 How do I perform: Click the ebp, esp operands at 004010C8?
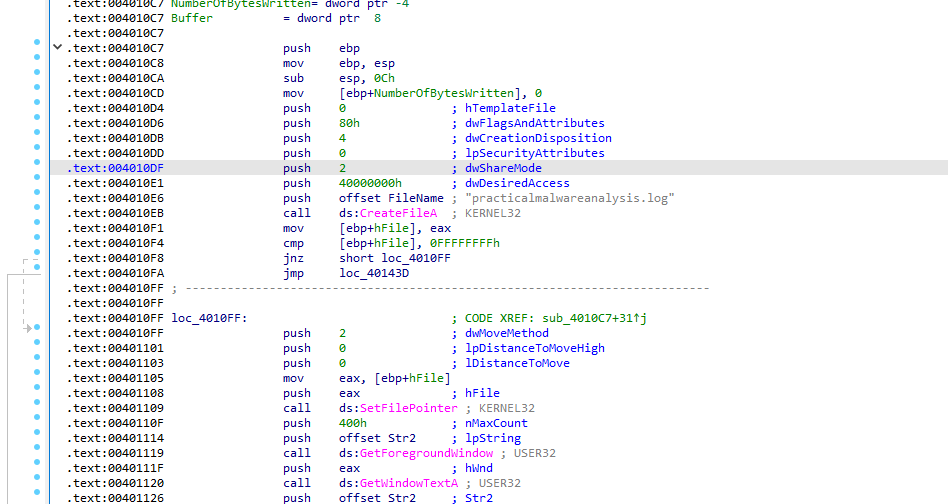[367, 63]
